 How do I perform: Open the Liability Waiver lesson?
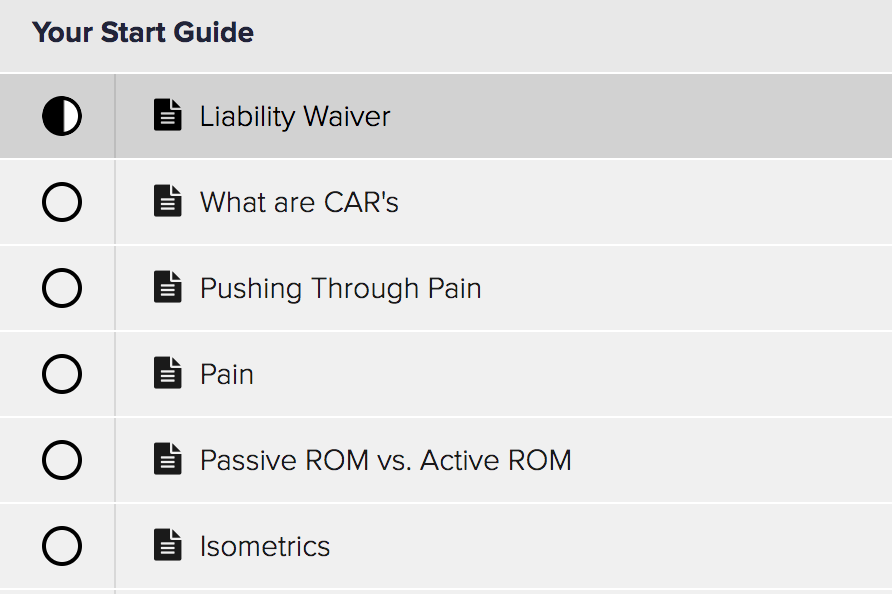(295, 117)
